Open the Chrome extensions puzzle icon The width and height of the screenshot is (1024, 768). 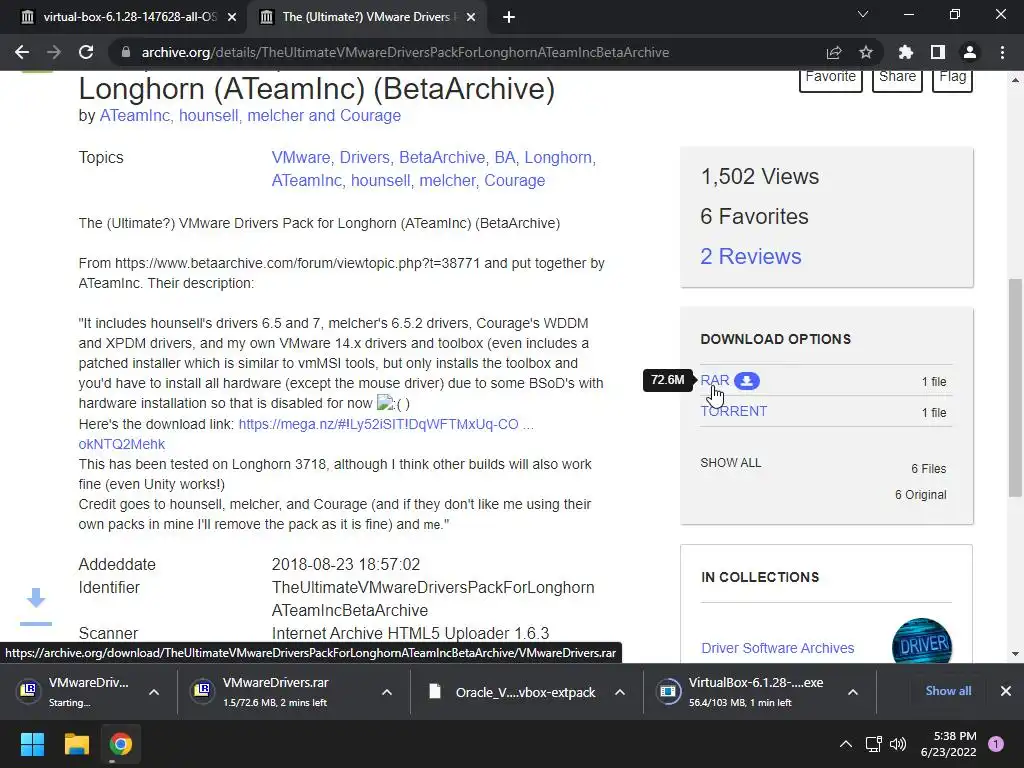(x=906, y=52)
